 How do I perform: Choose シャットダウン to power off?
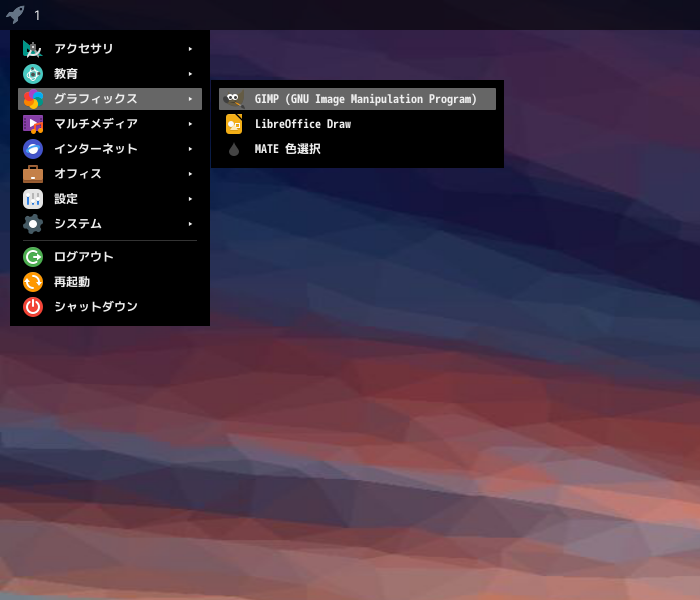110,307
